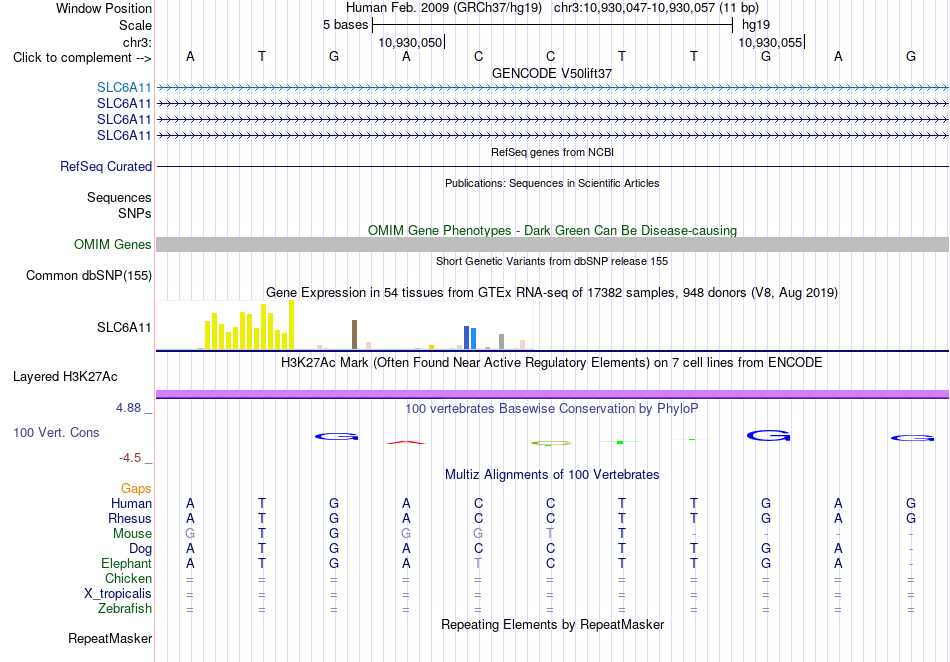Click the 'SNPs' track label
Image resolution: width=950 pixels, height=662 pixels.
pyautogui.click(x=135, y=213)
